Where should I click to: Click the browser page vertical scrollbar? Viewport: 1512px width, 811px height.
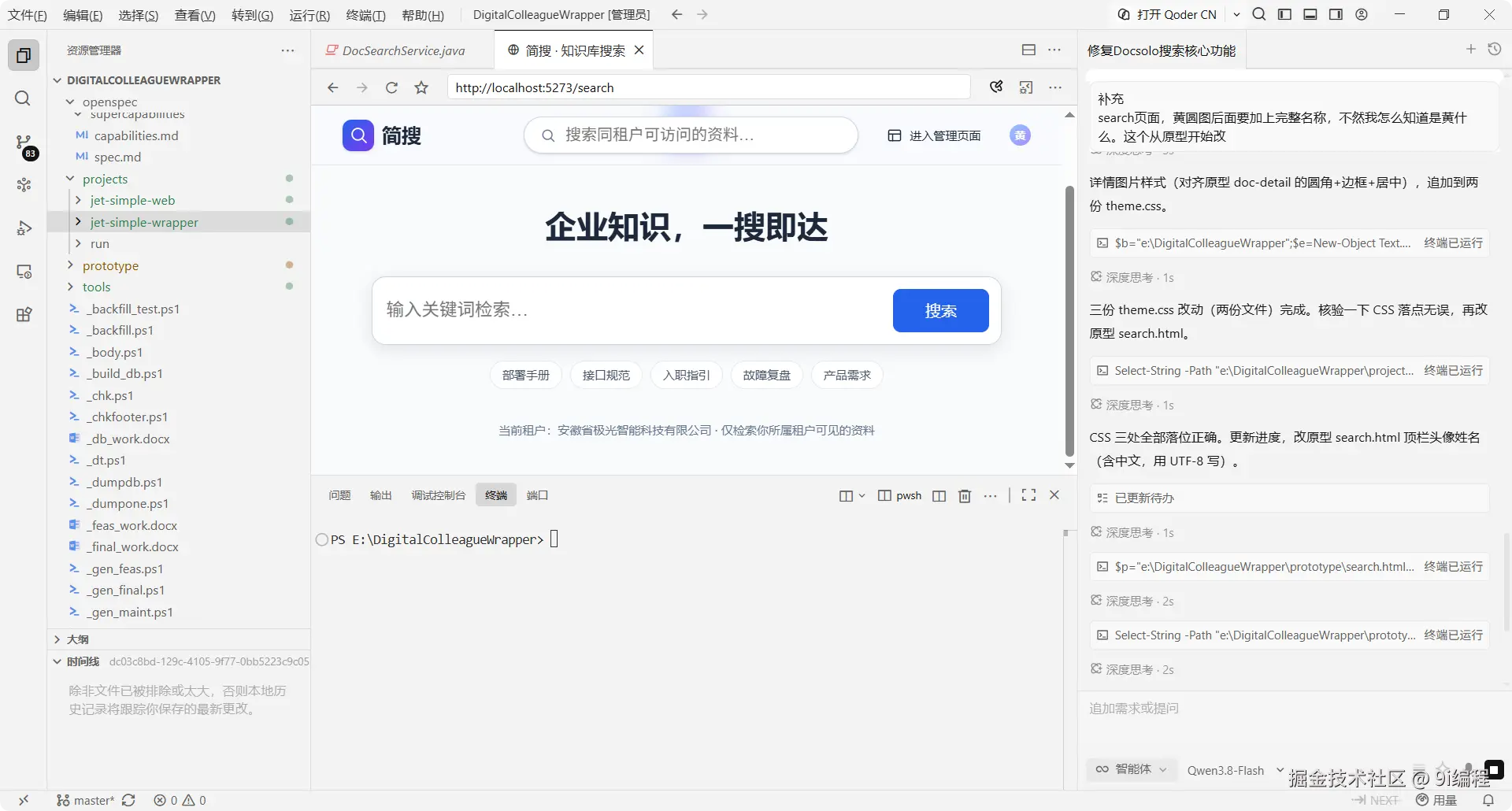coord(1069,321)
